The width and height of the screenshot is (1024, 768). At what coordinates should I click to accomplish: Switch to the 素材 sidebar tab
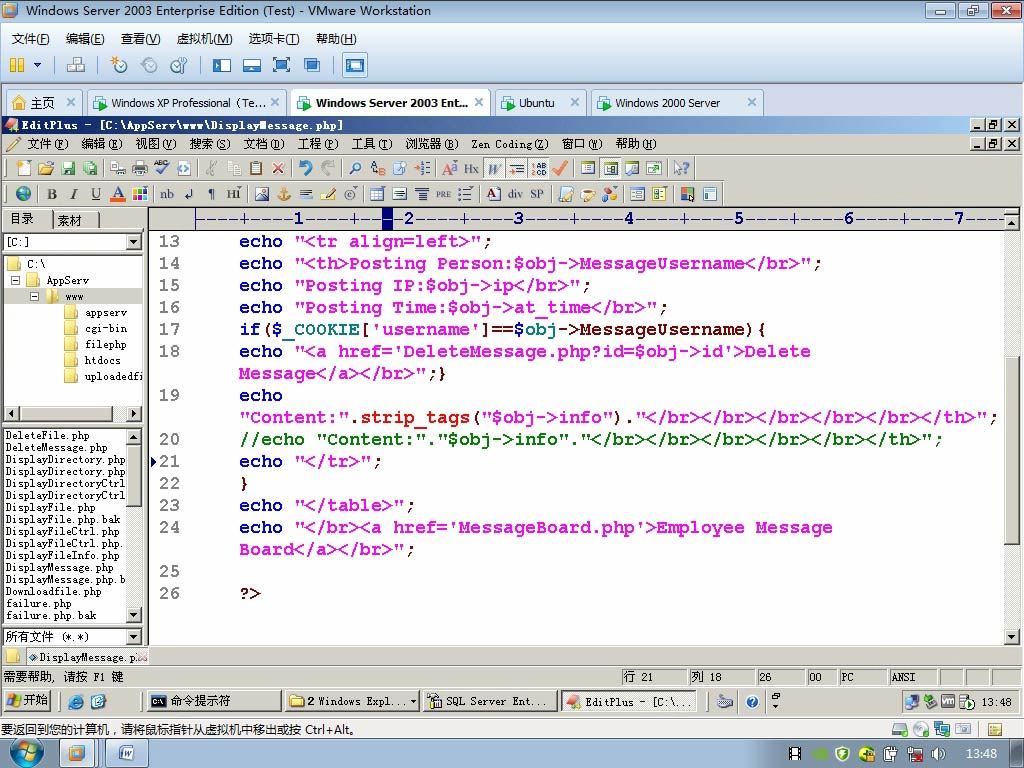pyautogui.click(x=69, y=220)
